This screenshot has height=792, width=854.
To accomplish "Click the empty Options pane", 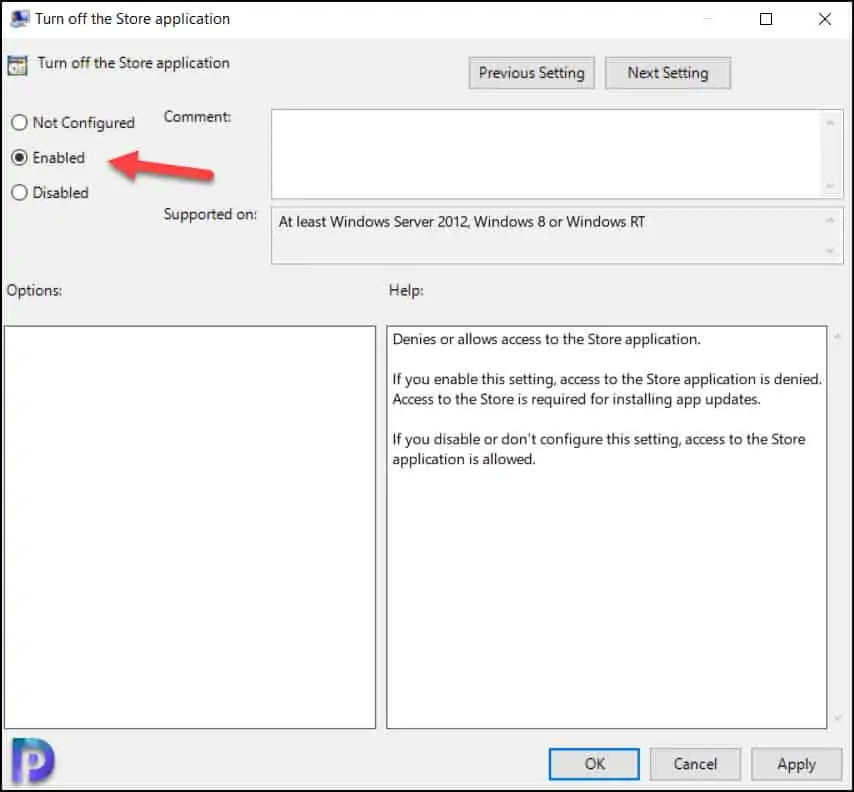I will 190,527.
